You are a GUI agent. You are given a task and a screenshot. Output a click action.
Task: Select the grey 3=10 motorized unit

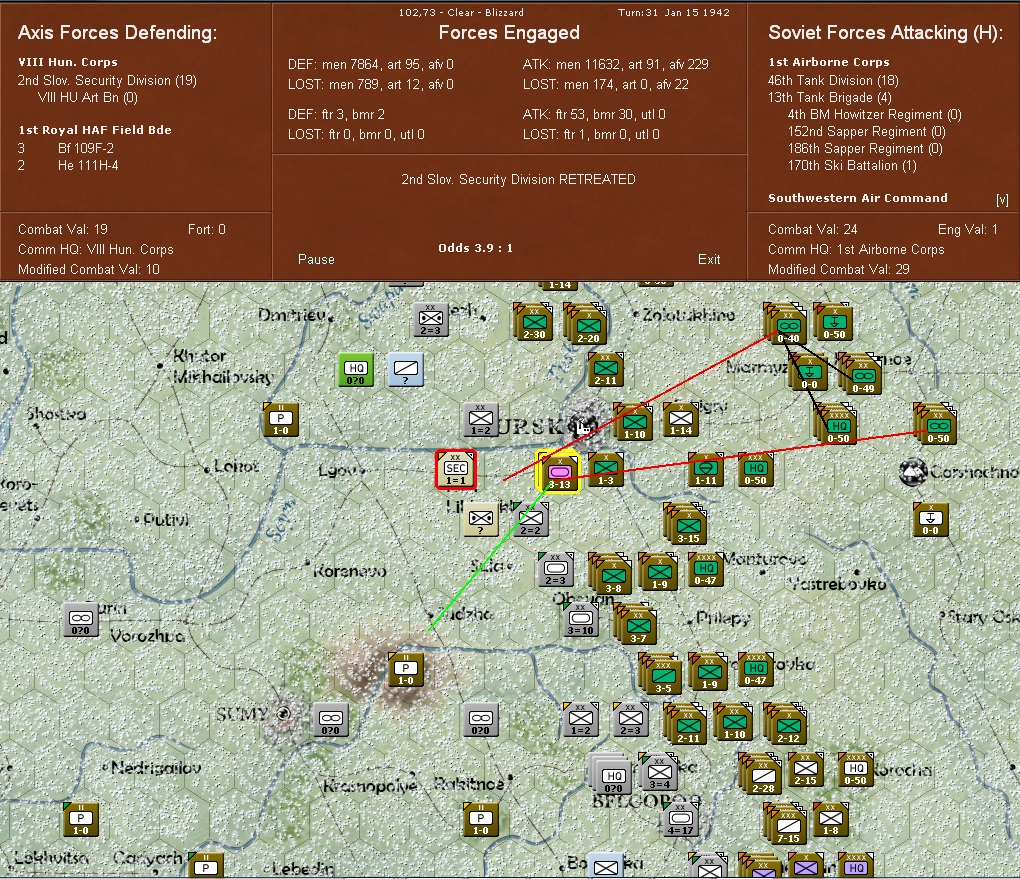point(580,619)
